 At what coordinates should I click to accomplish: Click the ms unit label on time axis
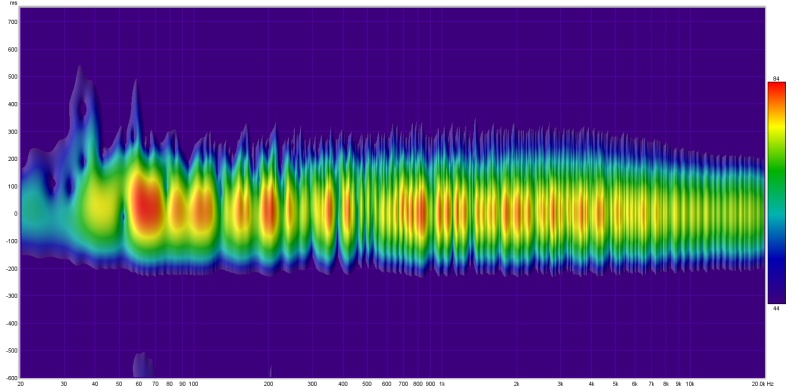click(x=13, y=3)
